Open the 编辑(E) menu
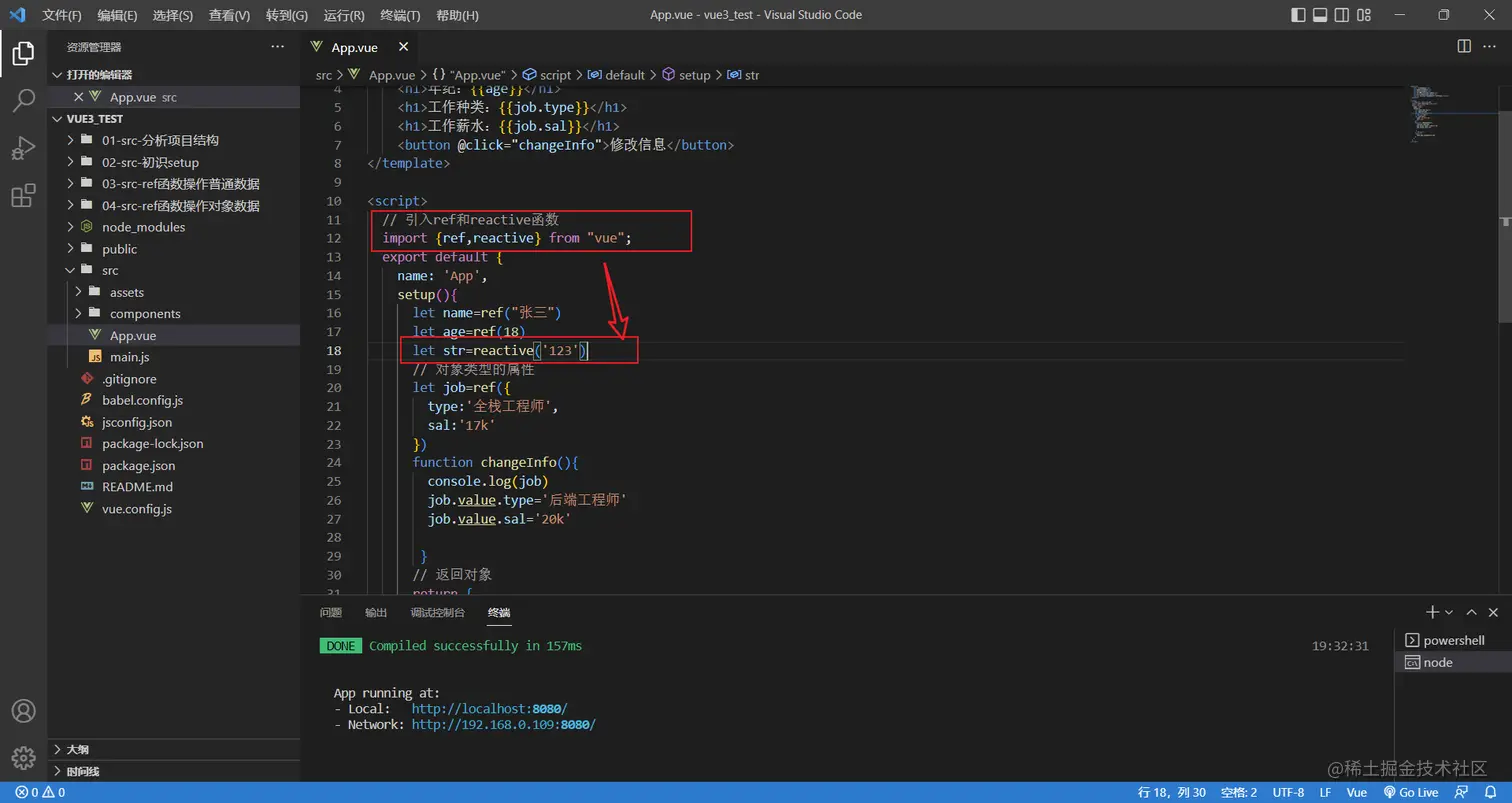1512x803 pixels. tap(118, 15)
